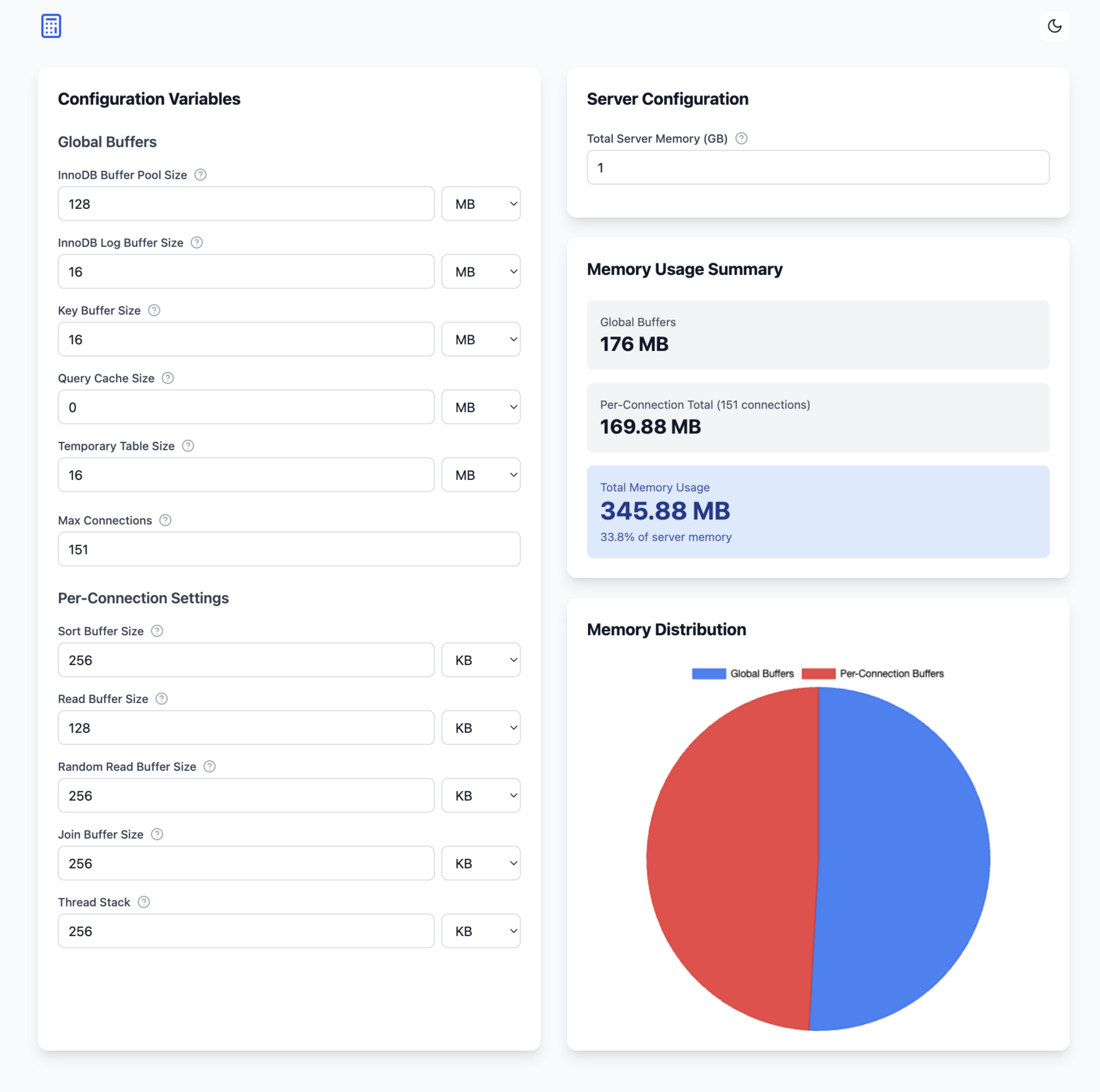Image resolution: width=1100 pixels, height=1092 pixels.
Task: Hide Global Buffers via the chart legend
Action: [x=742, y=673]
